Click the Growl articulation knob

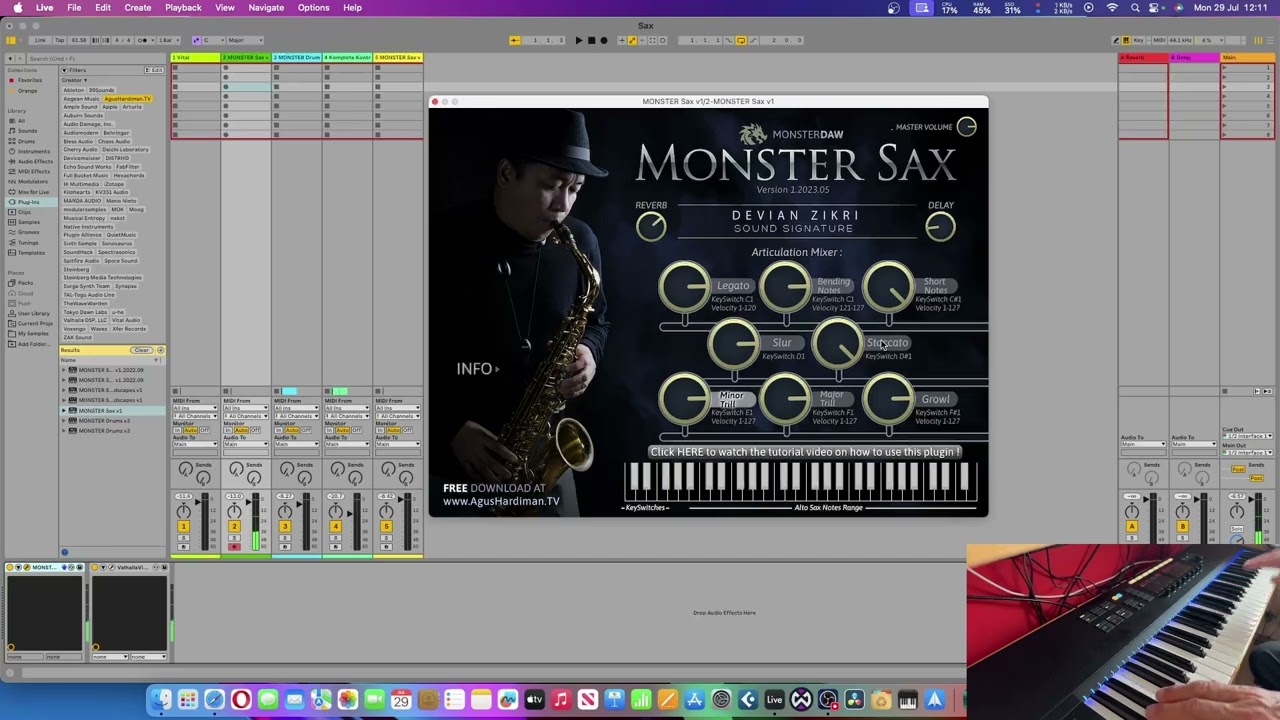click(x=887, y=401)
